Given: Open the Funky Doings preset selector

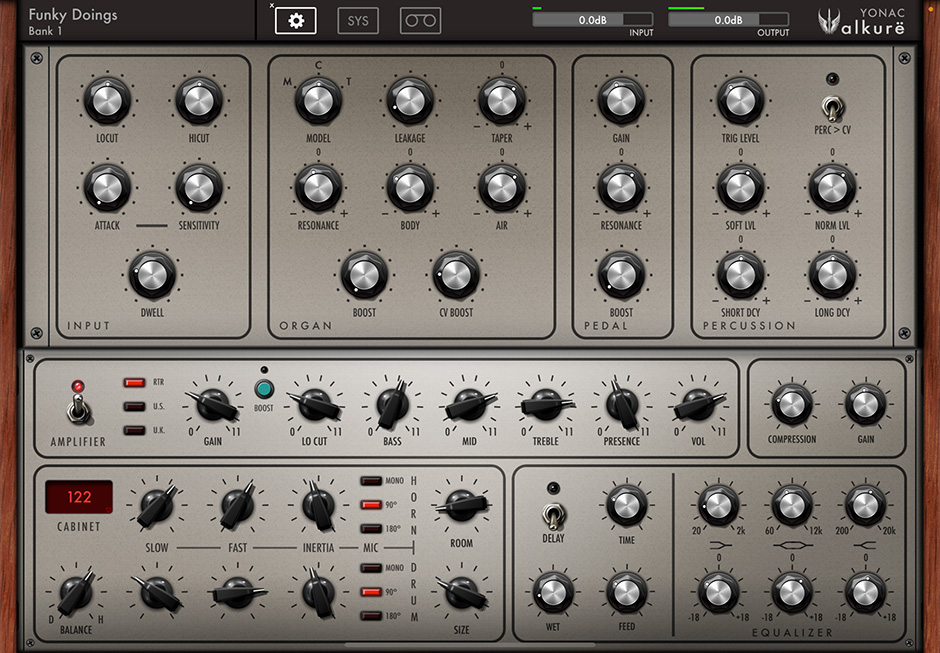Looking at the screenshot, I should point(73,21).
